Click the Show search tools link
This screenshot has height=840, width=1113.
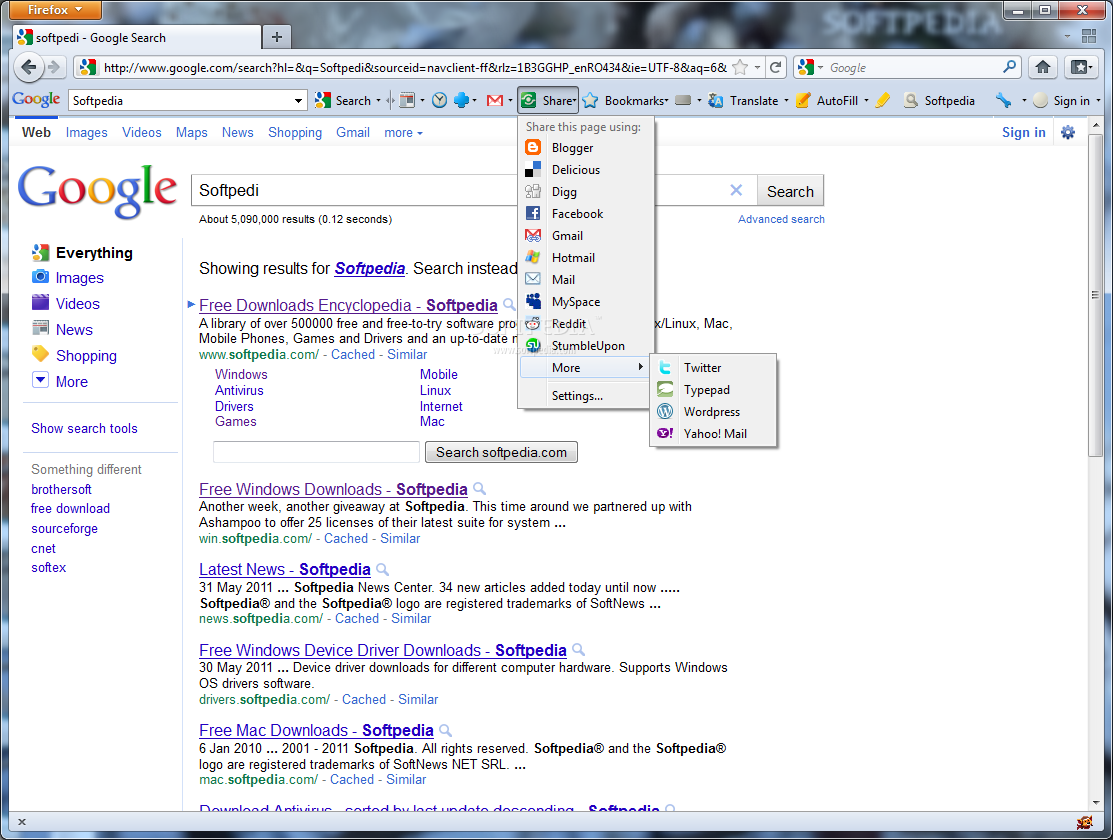[84, 428]
